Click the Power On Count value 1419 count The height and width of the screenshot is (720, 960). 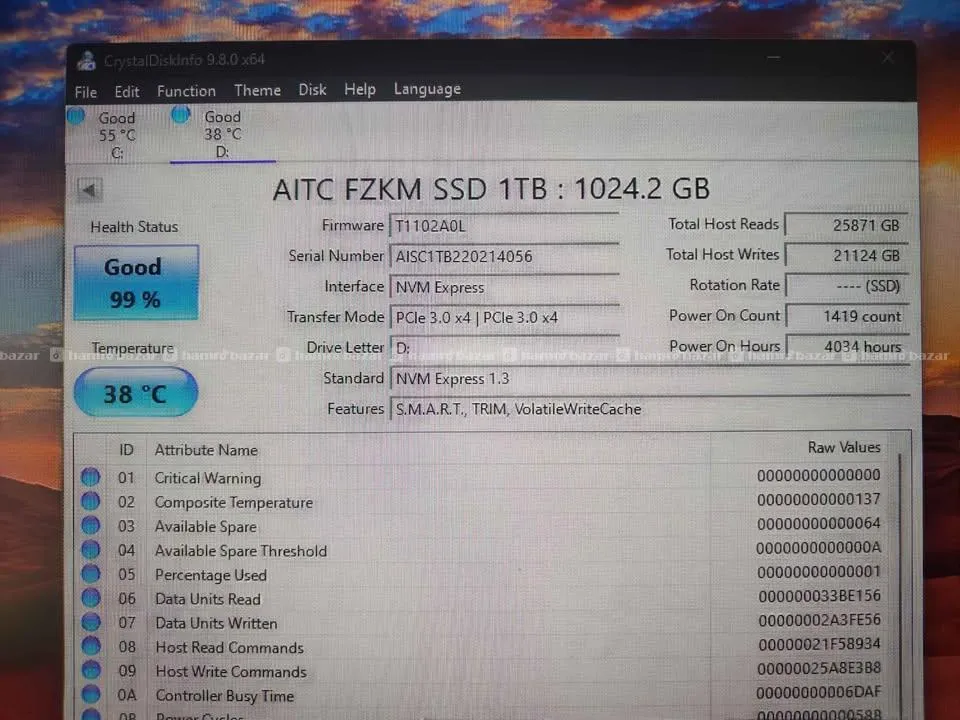click(x=846, y=317)
